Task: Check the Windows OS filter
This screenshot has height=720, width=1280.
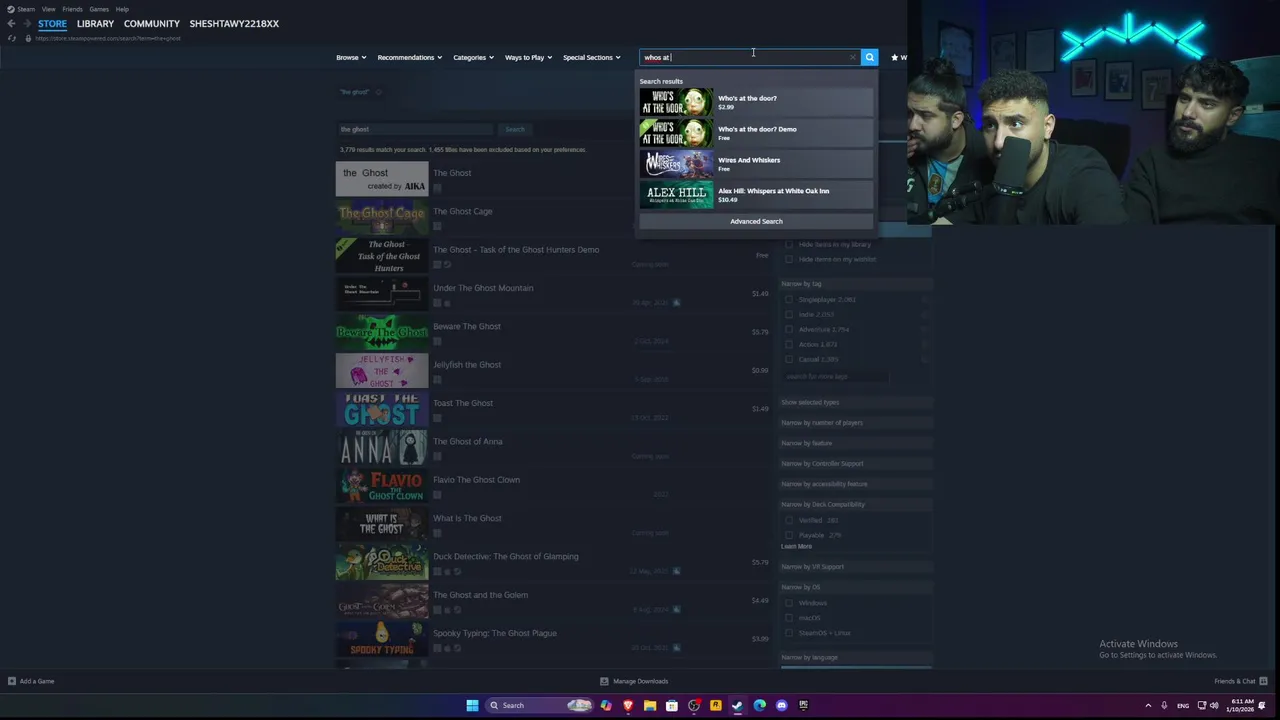Action: click(789, 603)
